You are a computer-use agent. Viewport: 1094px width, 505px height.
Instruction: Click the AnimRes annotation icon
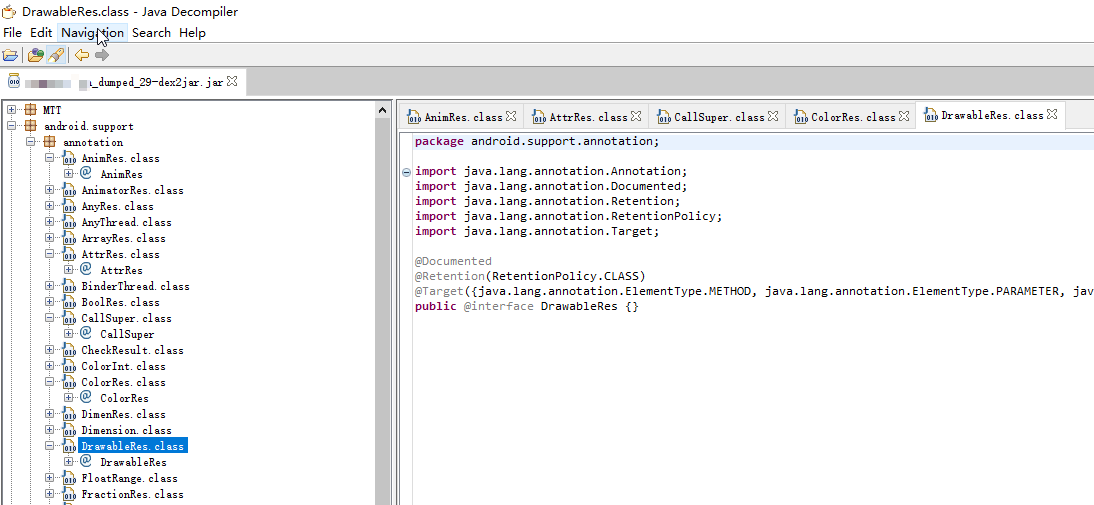click(x=87, y=173)
